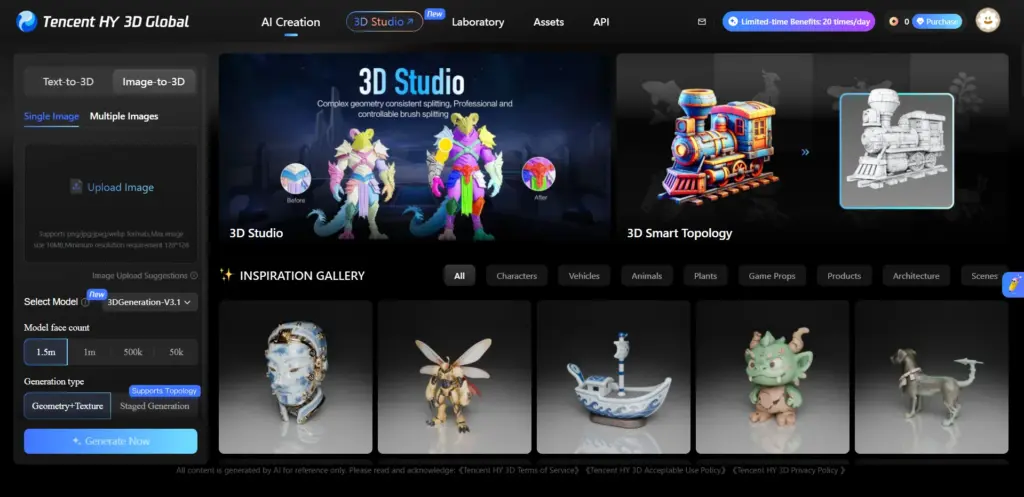This screenshot has width=1024, height=497.
Task: Click the Supports Topology tooltip badge
Action: tap(165, 391)
